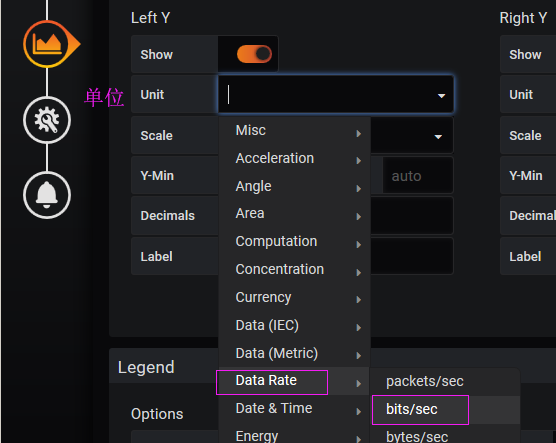Screen dimensions: 556x443
Task: Choose packets/sec unit option
Action: [x=425, y=382]
